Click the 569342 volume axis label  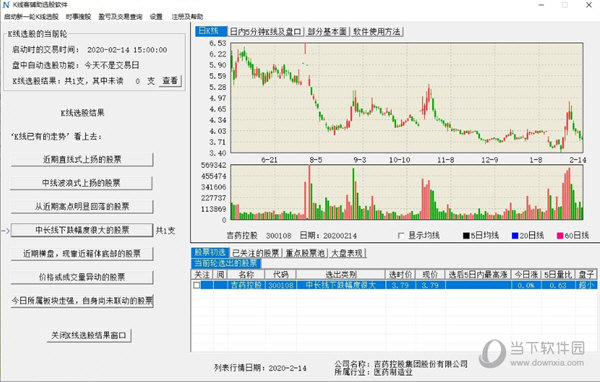214,165
